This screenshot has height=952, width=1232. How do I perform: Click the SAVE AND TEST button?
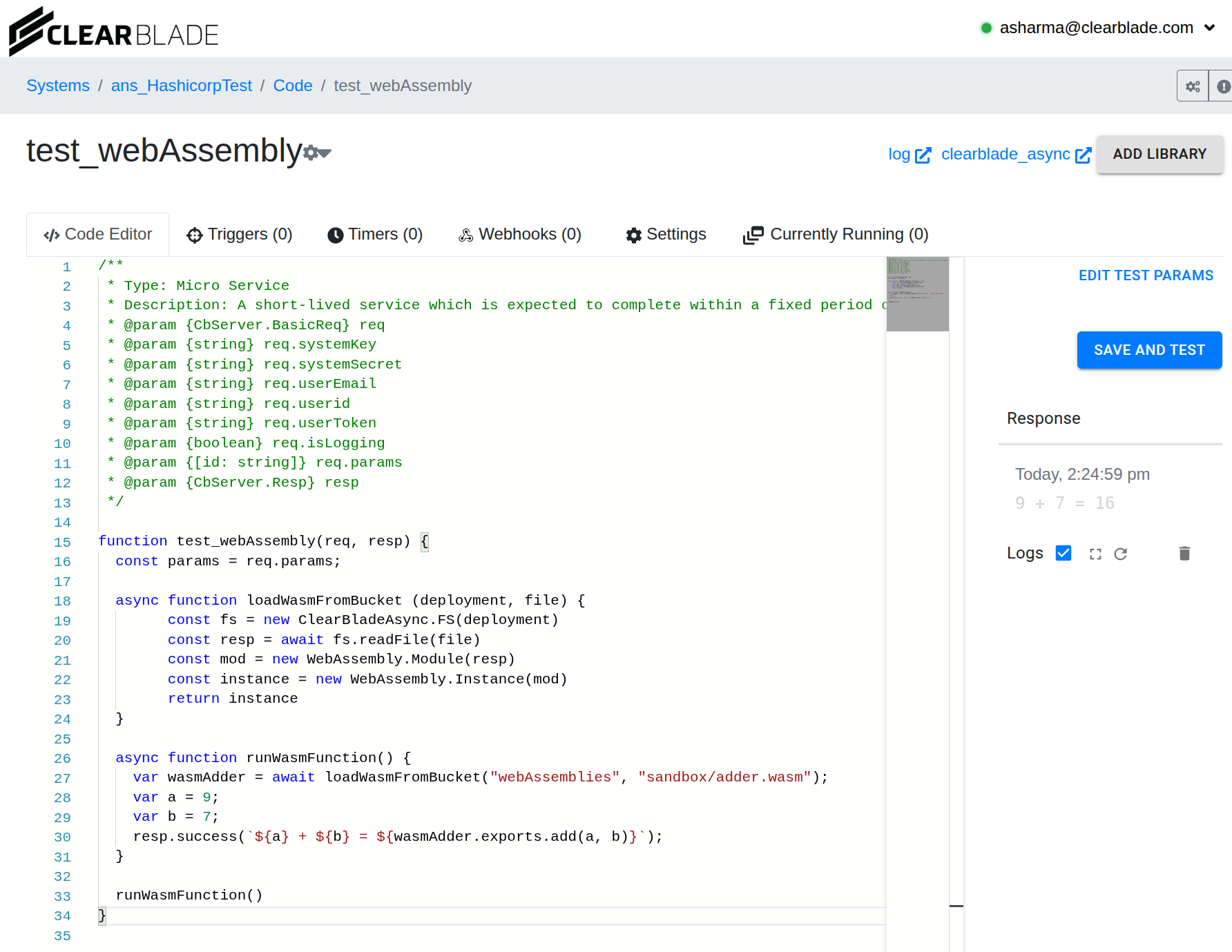(x=1149, y=350)
